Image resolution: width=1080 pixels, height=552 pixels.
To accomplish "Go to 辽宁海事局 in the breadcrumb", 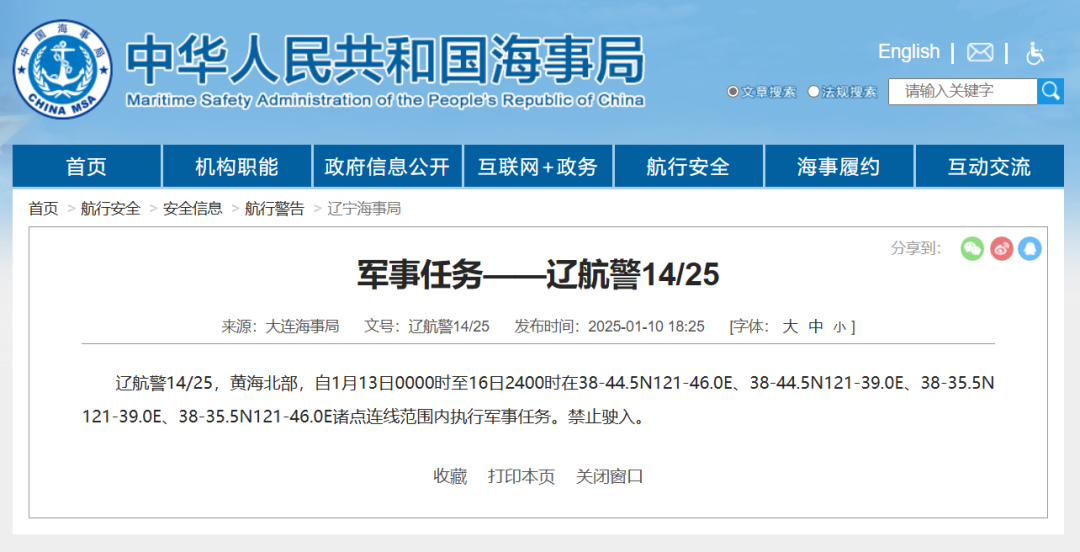I will click(364, 209).
